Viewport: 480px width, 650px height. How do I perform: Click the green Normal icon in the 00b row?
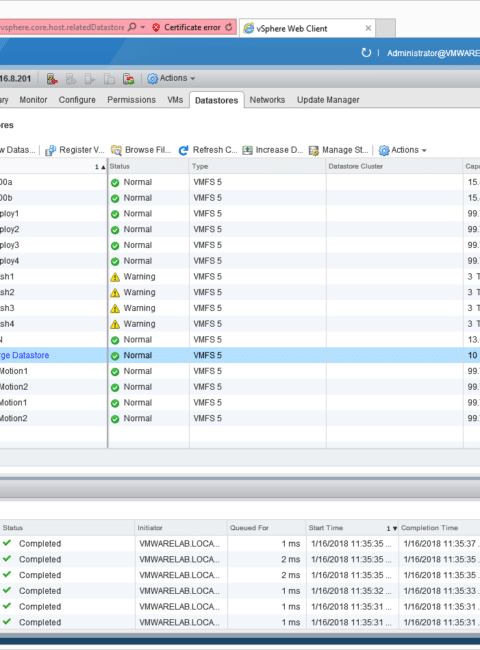click(x=115, y=198)
